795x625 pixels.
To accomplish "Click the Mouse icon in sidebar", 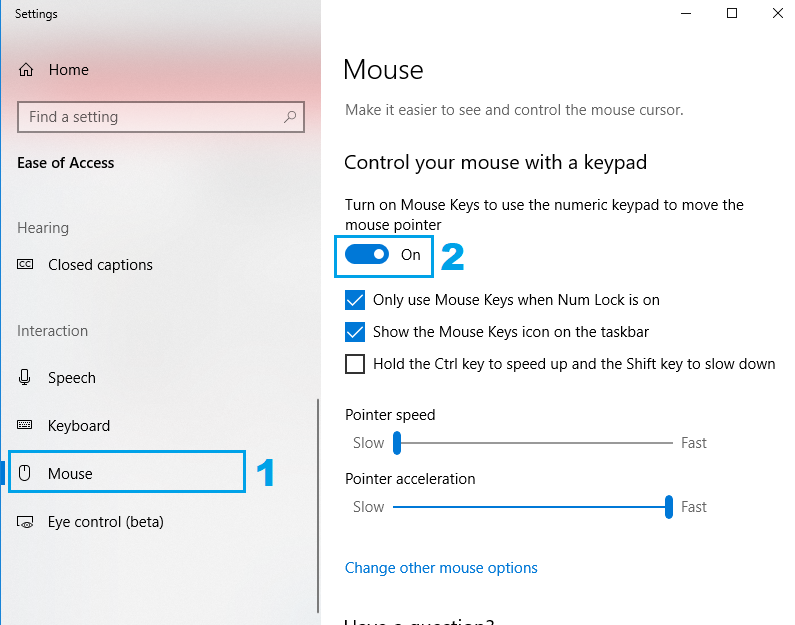I will click(26, 474).
